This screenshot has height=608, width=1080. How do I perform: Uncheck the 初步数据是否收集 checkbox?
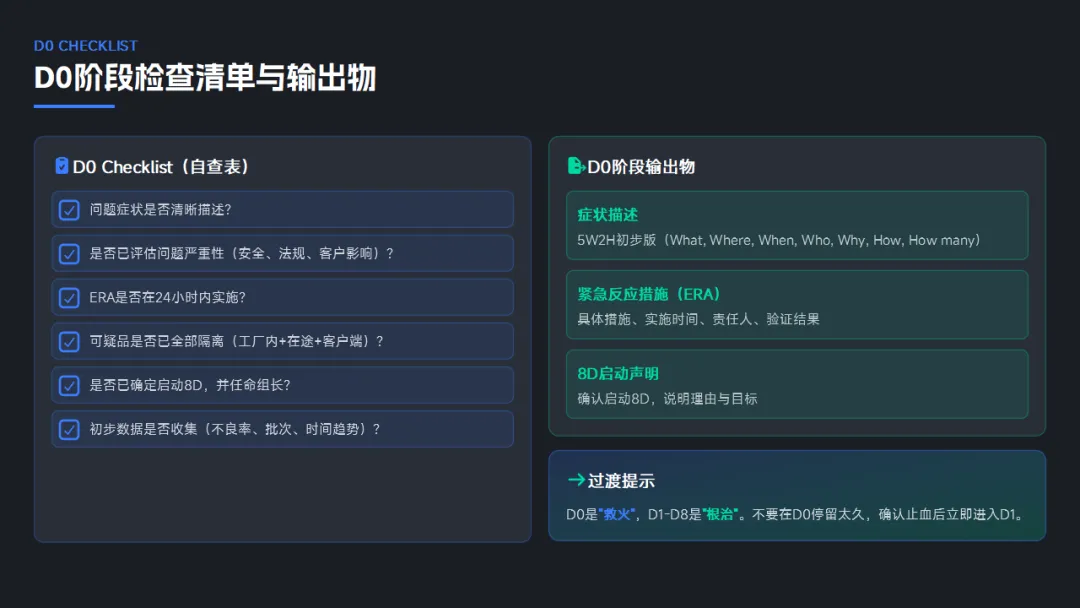(x=69, y=429)
